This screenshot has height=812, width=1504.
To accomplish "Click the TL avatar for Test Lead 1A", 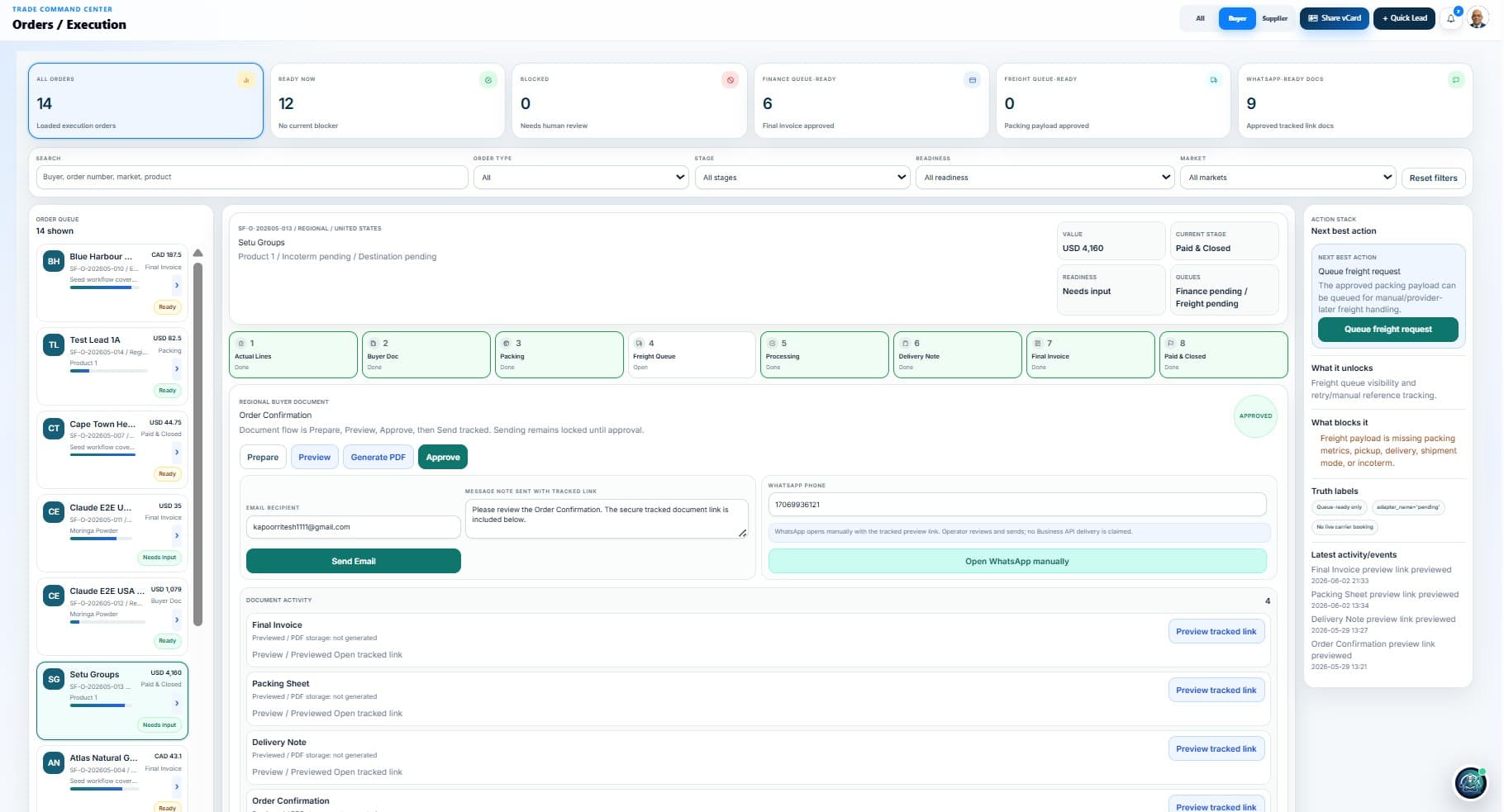I will 54,344.
